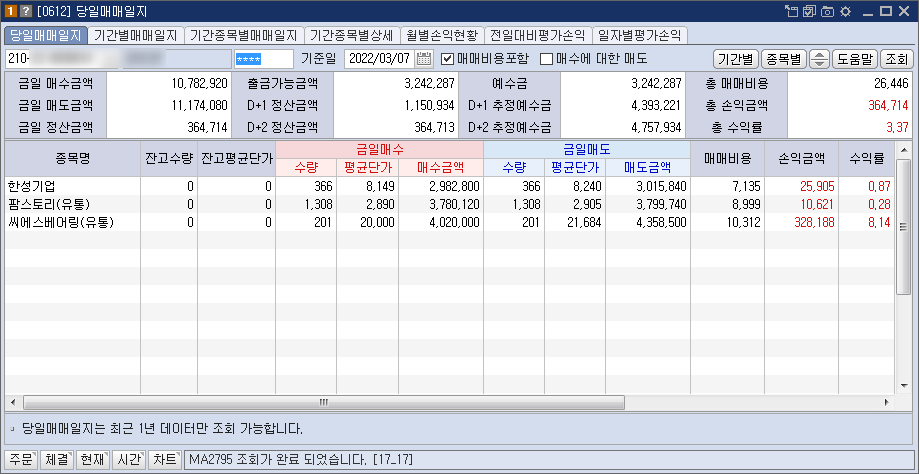Click the up/down collapse arrows button

tap(819, 59)
